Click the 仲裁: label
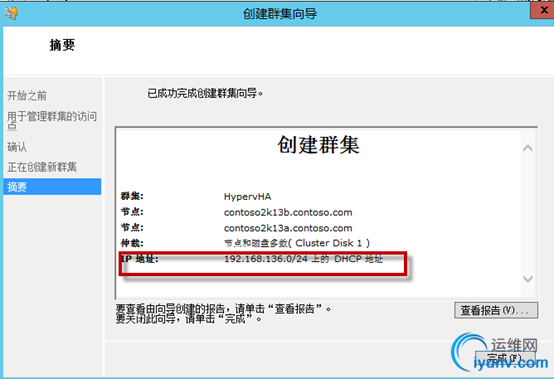The image size is (554, 379). pos(132,243)
